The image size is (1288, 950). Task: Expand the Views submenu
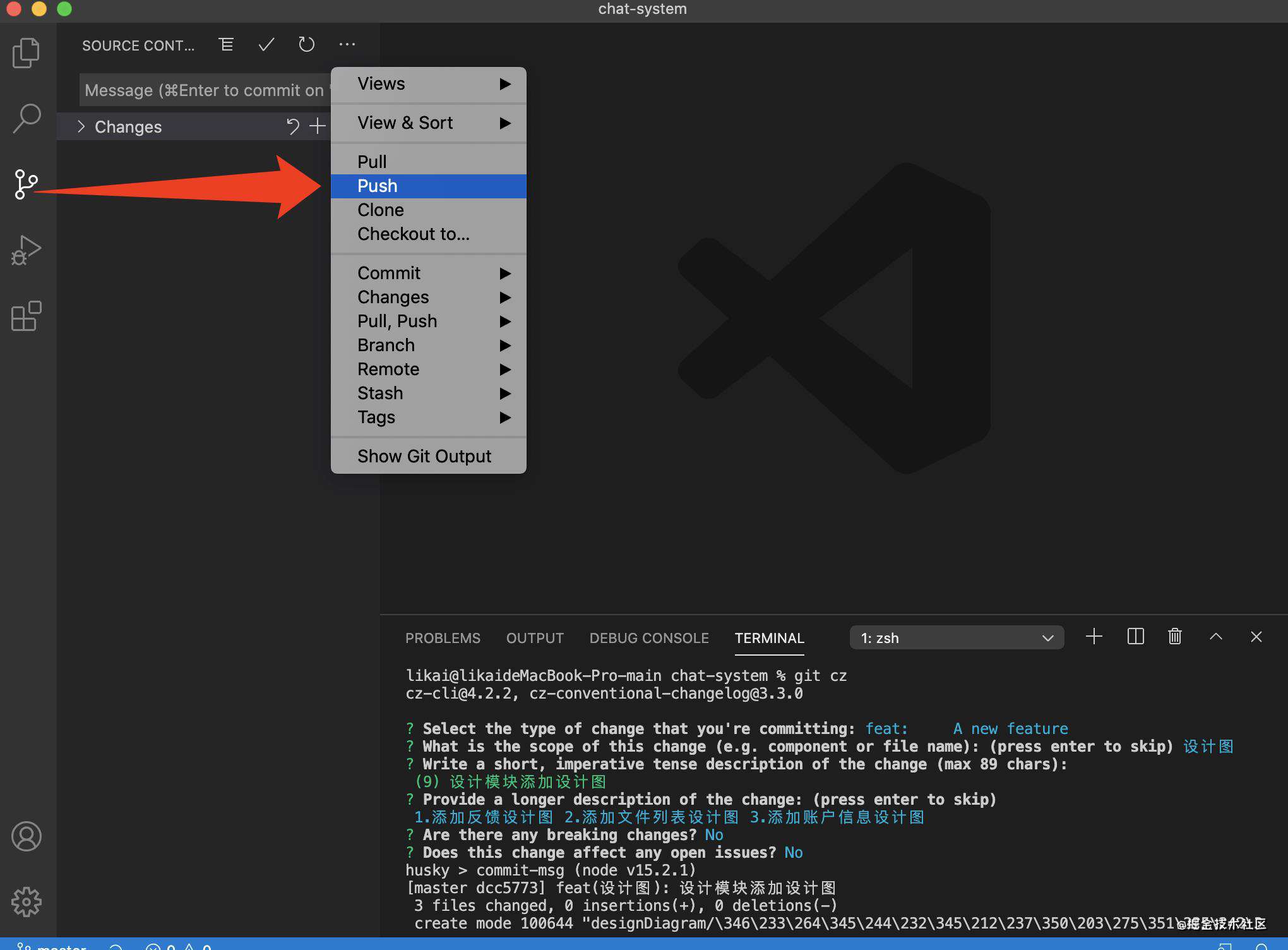point(428,84)
